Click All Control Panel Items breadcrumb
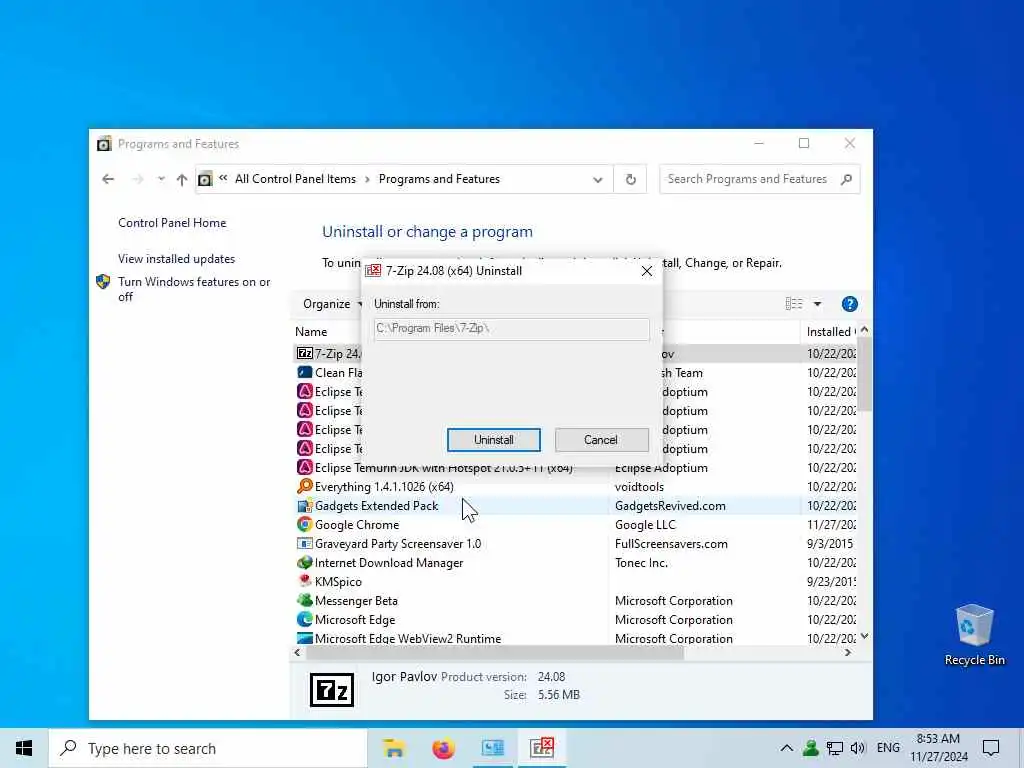 (295, 179)
